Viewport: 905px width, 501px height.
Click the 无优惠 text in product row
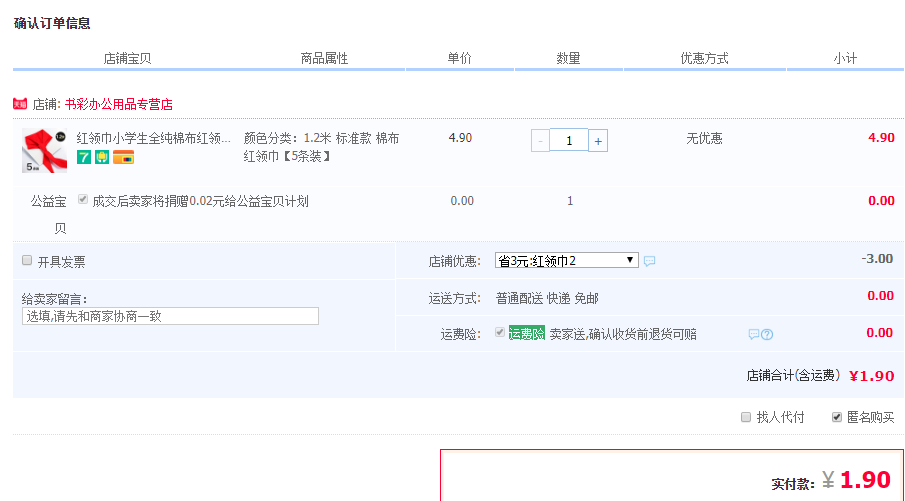click(x=704, y=139)
